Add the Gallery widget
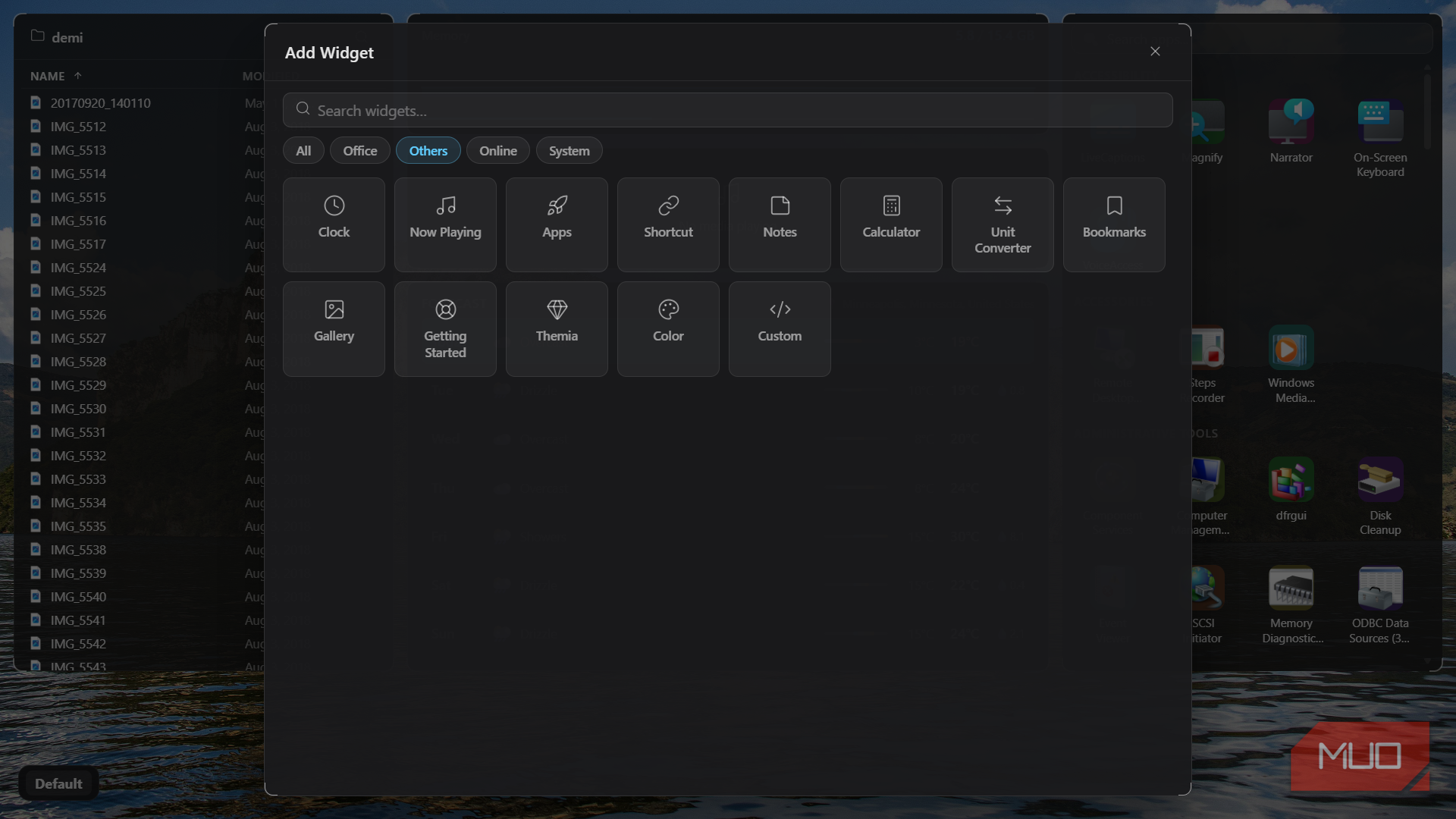1456x819 pixels. (334, 329)
